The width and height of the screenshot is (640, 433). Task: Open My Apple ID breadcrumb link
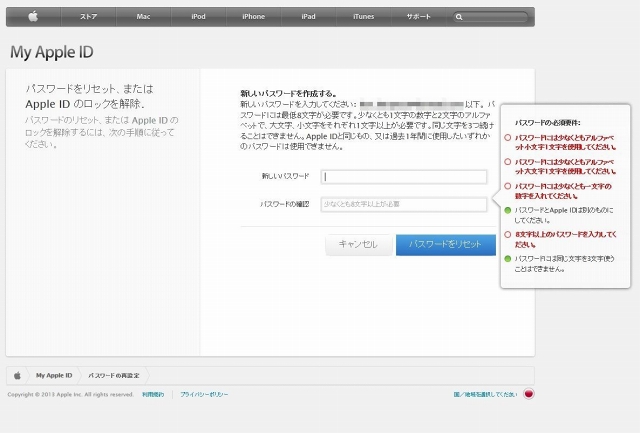click(x=54, y=375)
